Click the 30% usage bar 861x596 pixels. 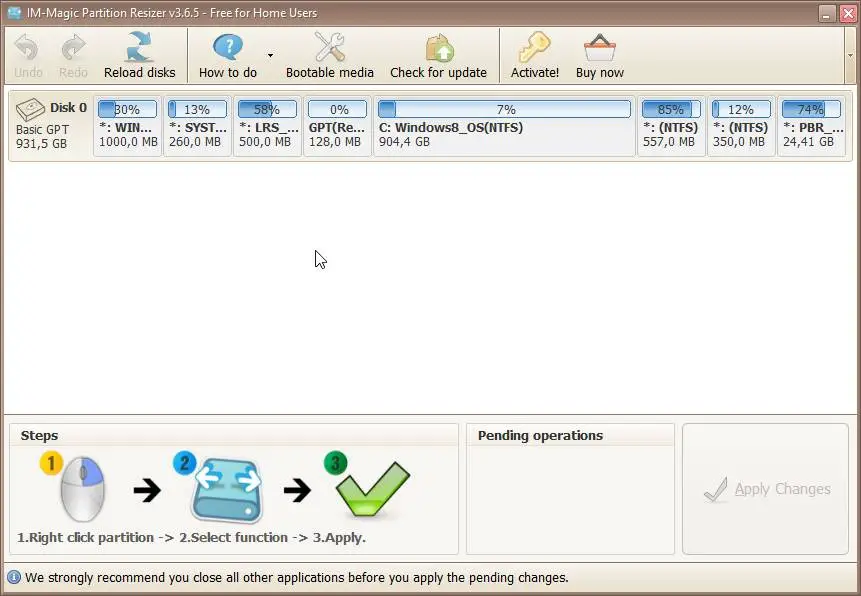point(127,109)
